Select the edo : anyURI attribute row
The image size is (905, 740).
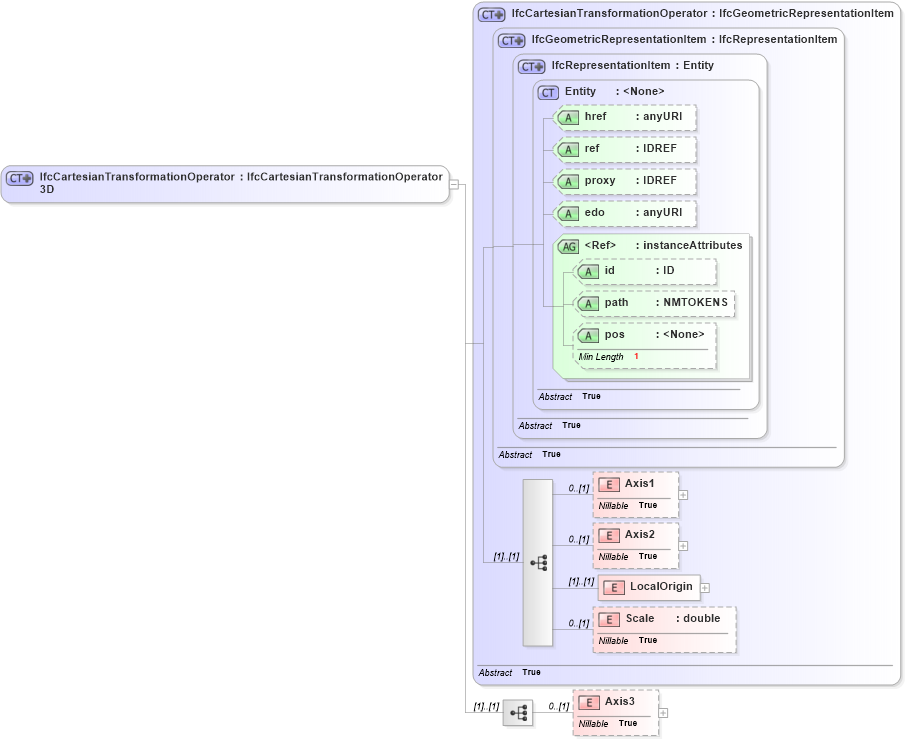622,212
